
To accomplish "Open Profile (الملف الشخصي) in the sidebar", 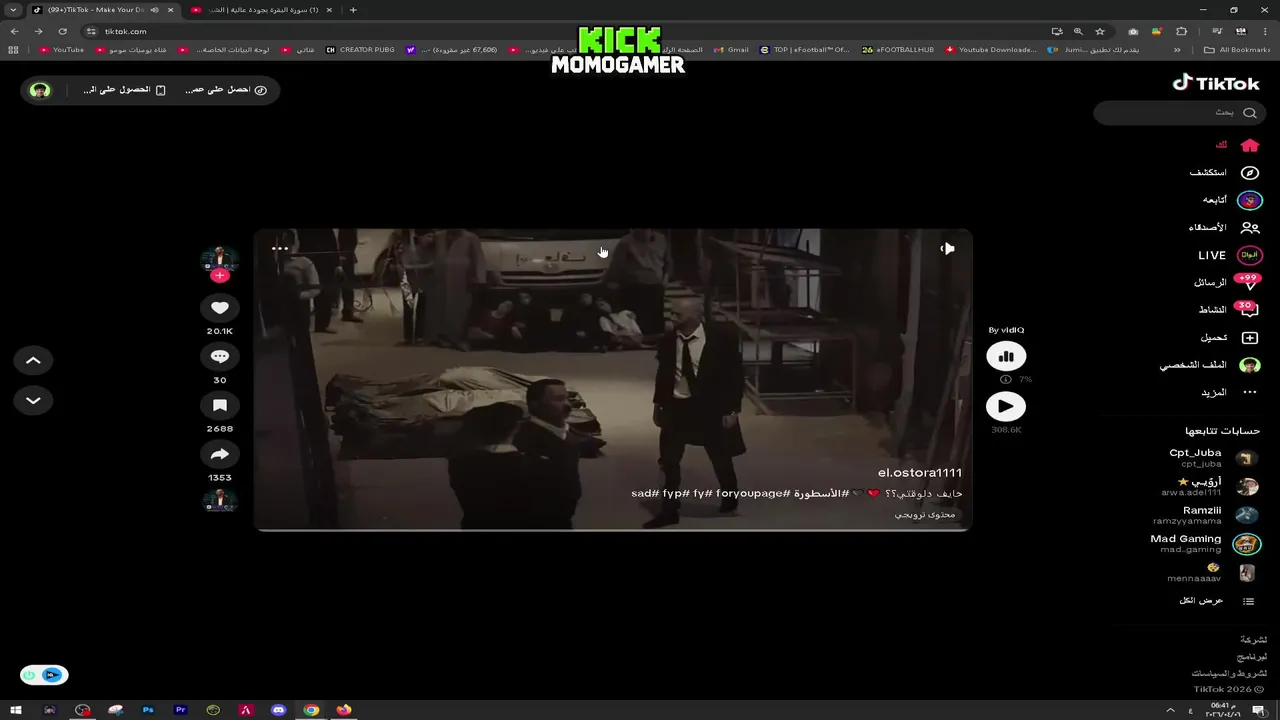I will pyautogui.click(x=1210, y=365).
